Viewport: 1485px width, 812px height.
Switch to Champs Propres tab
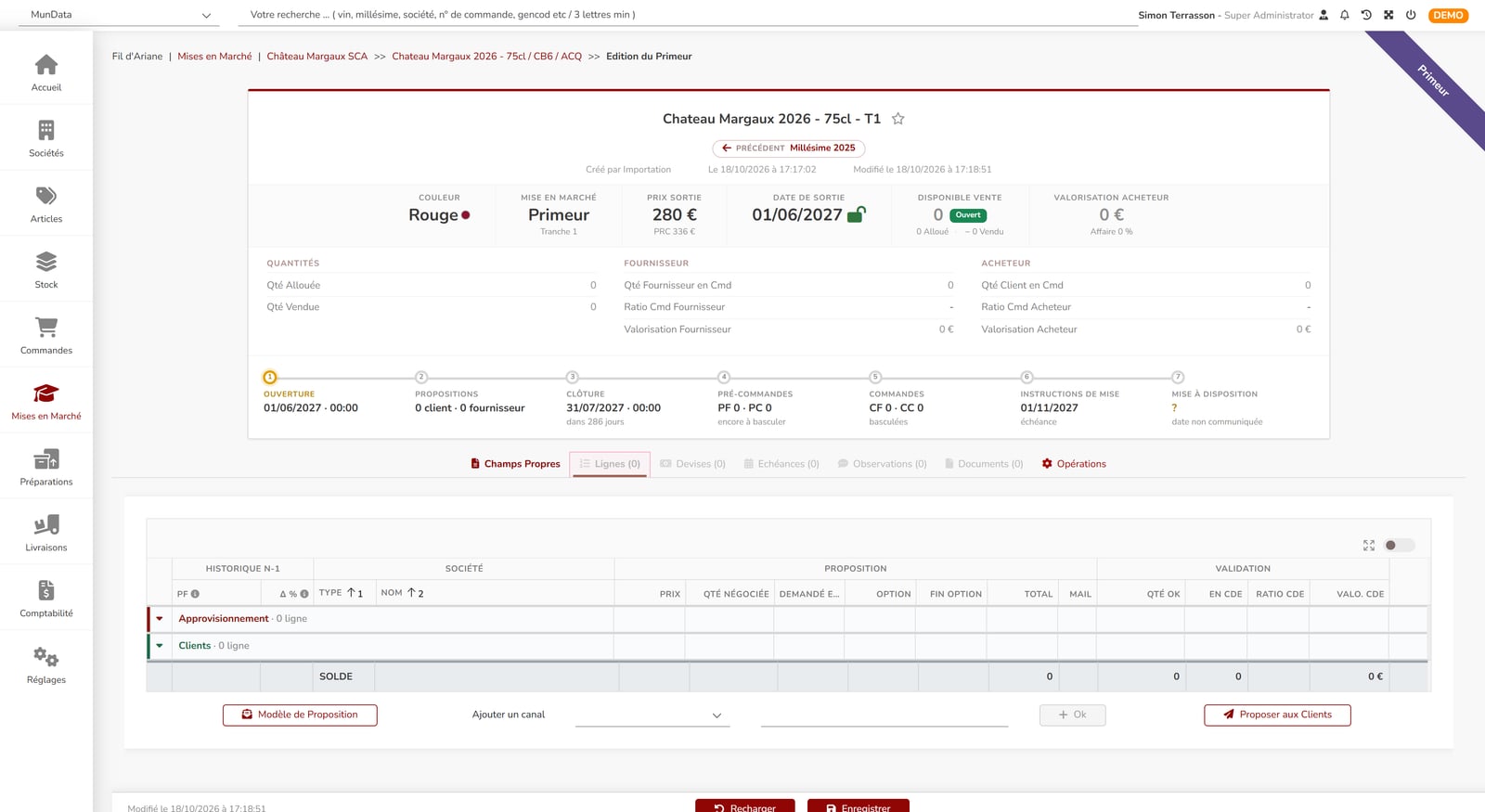pos(515,464)
